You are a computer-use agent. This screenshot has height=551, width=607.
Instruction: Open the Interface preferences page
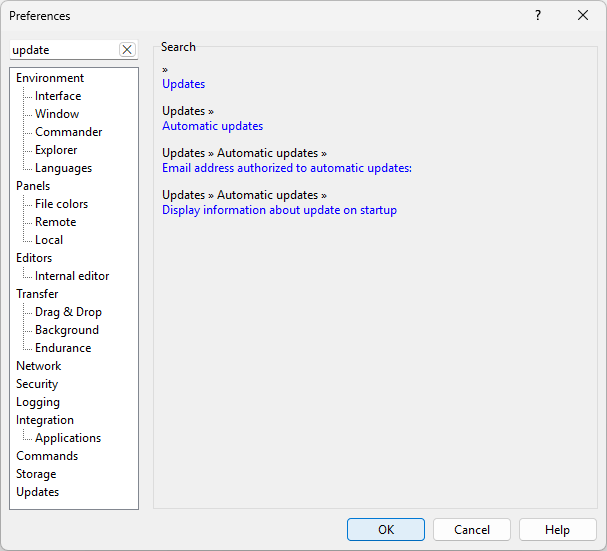(x=58, y=96)
